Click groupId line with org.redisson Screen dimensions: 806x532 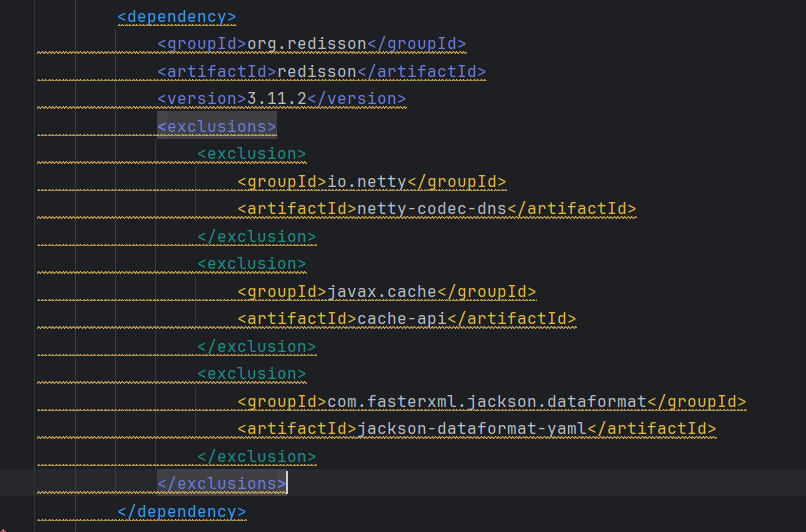click(x=312, y=44)
